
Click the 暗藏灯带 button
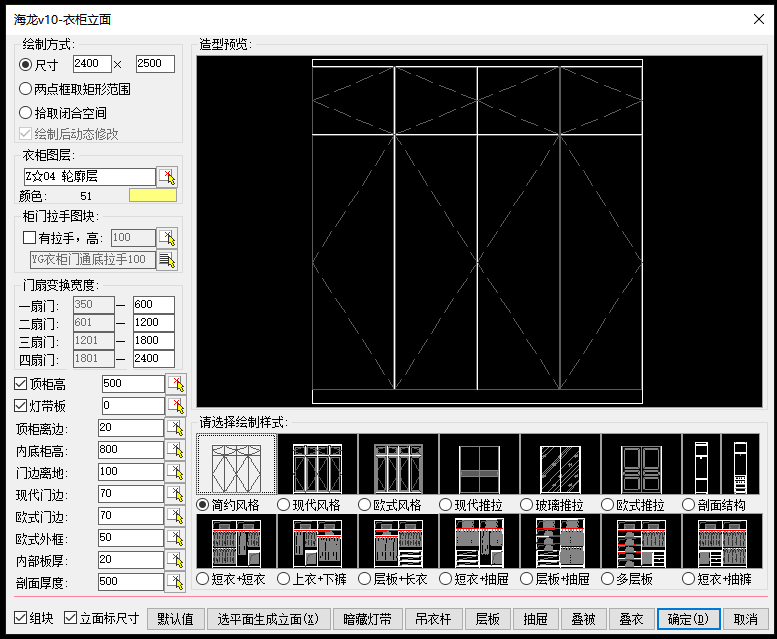tap(367, 619)
